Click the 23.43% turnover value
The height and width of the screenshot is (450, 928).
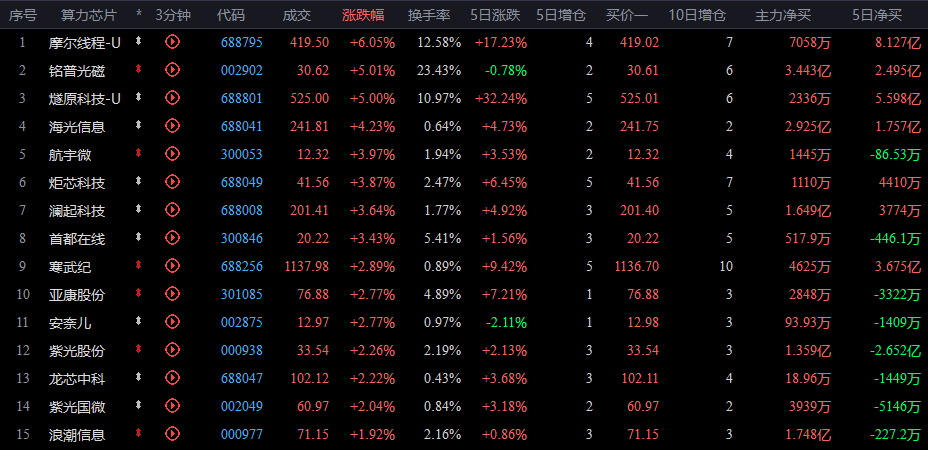(439, 70)
